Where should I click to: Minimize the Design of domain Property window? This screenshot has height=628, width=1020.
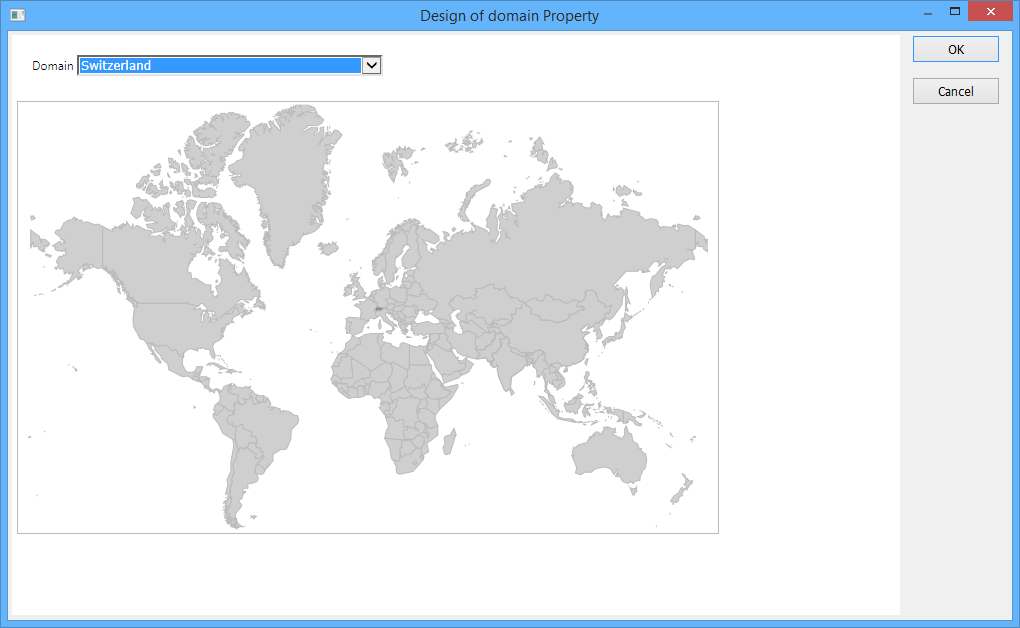[x=928, y=12]
